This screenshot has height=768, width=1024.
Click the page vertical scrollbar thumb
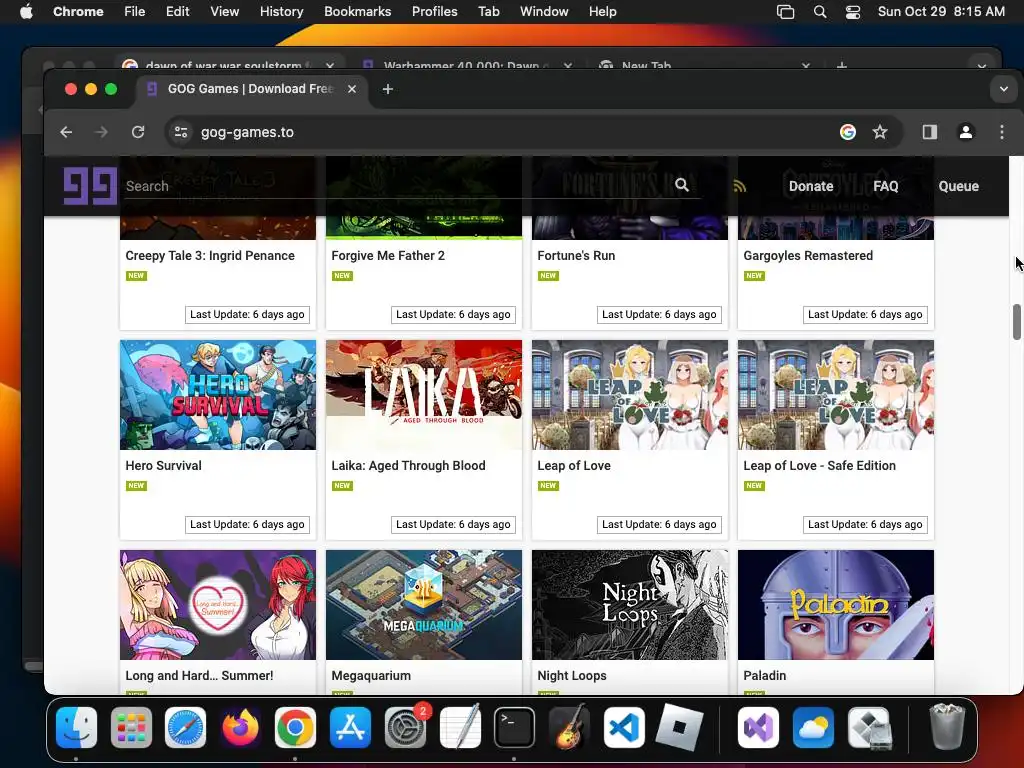click(x=1017, y=321)
